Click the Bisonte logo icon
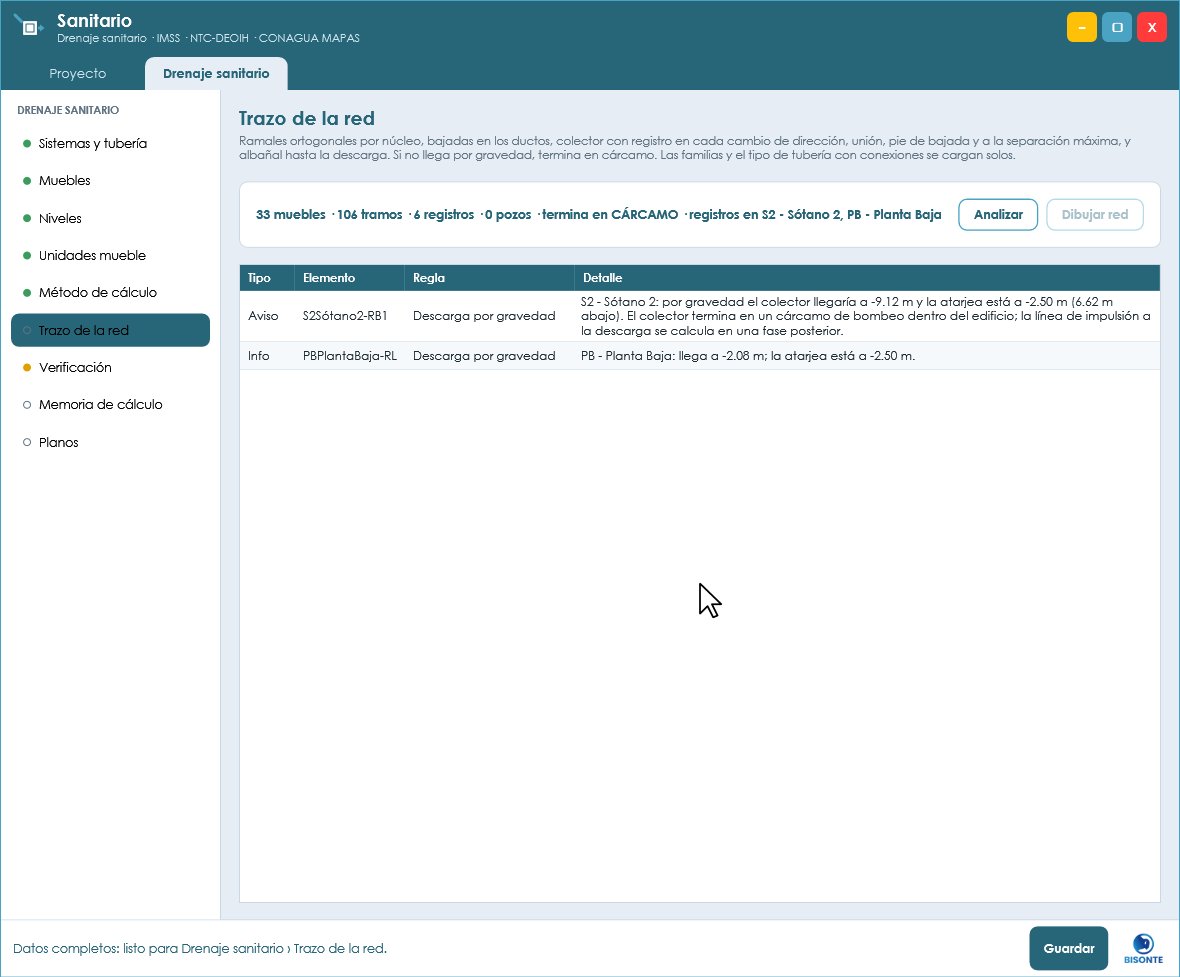This screenshot has height=977, width=1180. point(1143,948)
